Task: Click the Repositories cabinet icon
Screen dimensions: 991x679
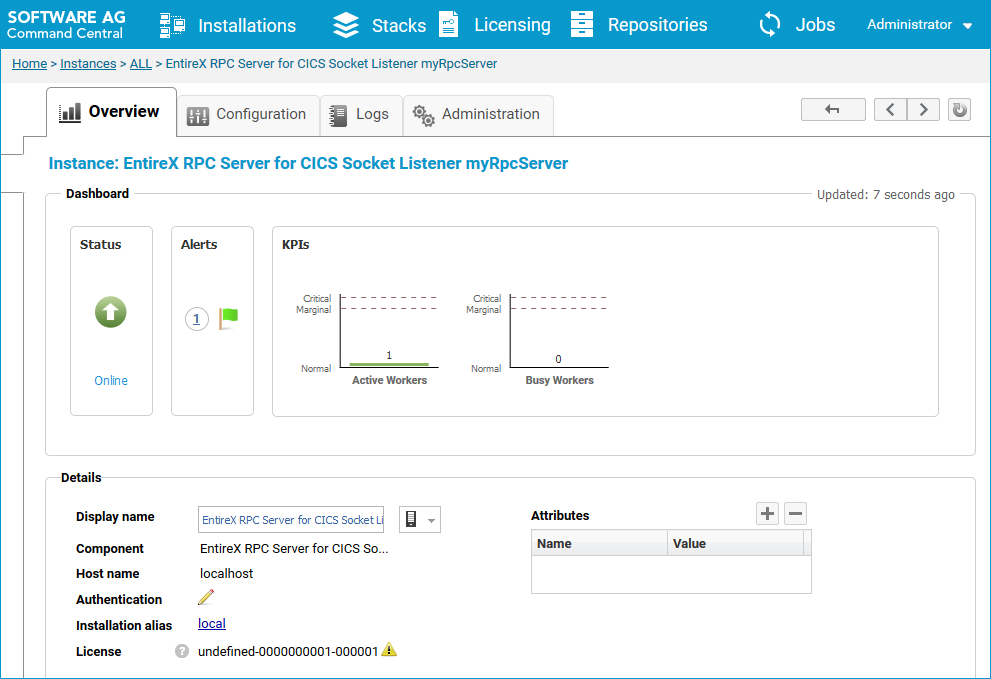Action: pyautogui.click(x=581, y=25)
